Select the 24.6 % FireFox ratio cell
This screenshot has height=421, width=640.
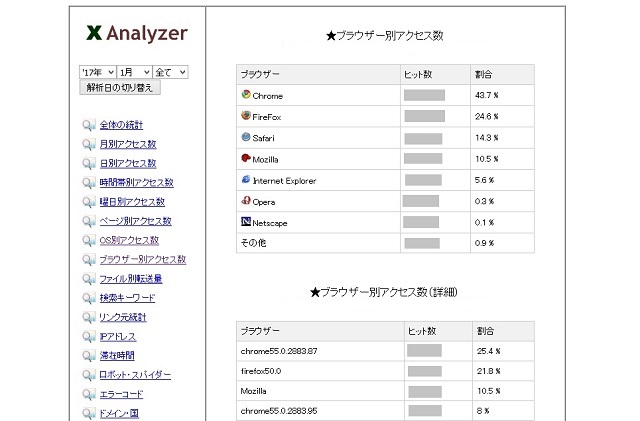coord(502,116)
